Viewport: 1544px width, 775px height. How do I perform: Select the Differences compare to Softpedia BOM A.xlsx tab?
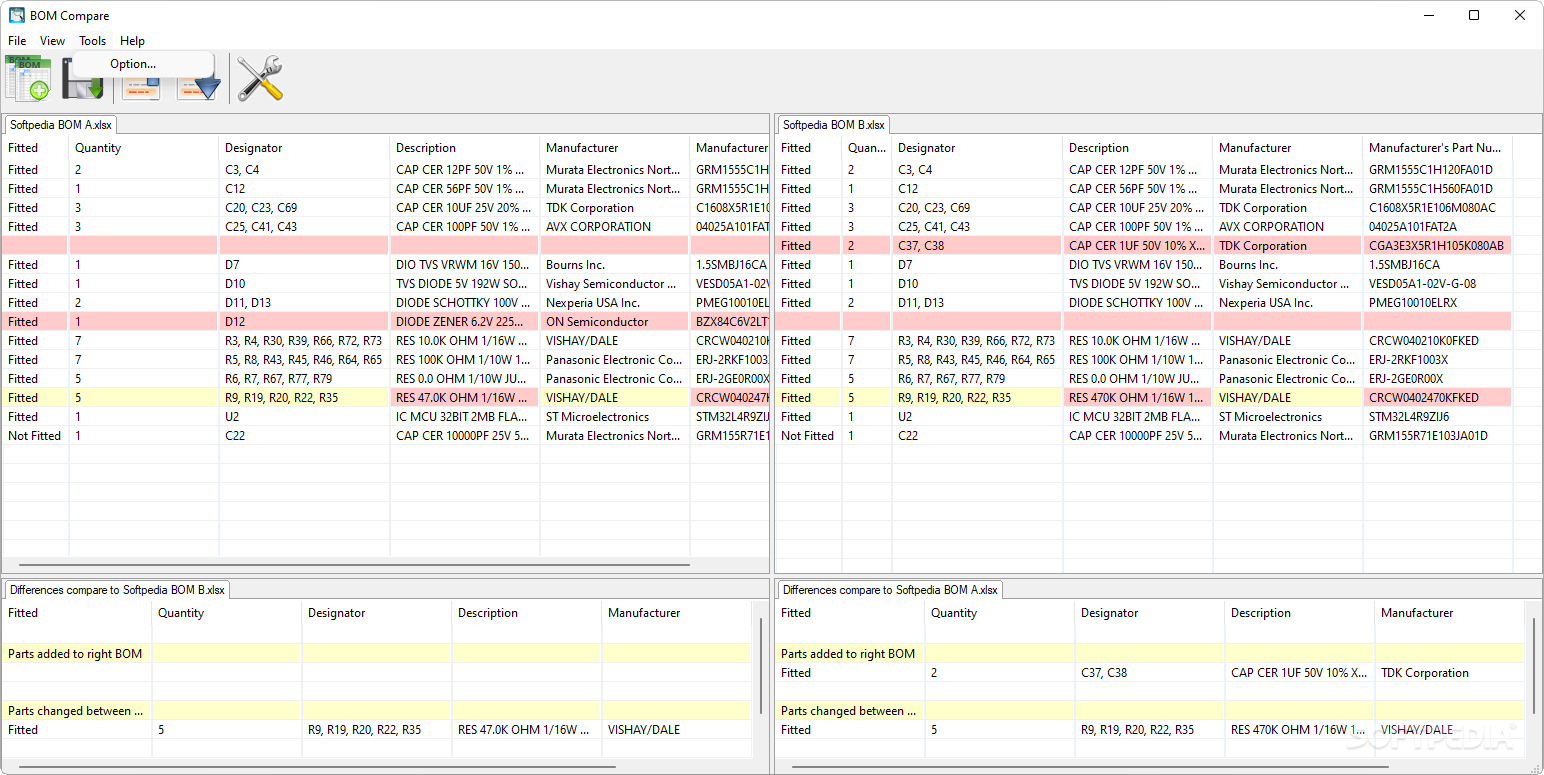pos(890,590)
